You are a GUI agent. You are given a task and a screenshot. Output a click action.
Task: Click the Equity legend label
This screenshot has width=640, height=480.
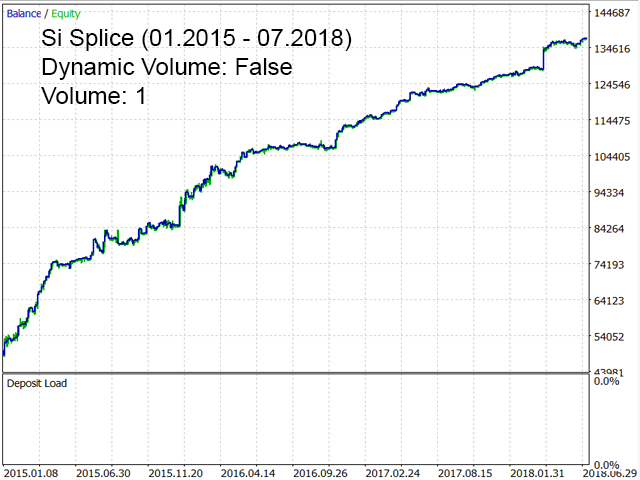(67, 14)
